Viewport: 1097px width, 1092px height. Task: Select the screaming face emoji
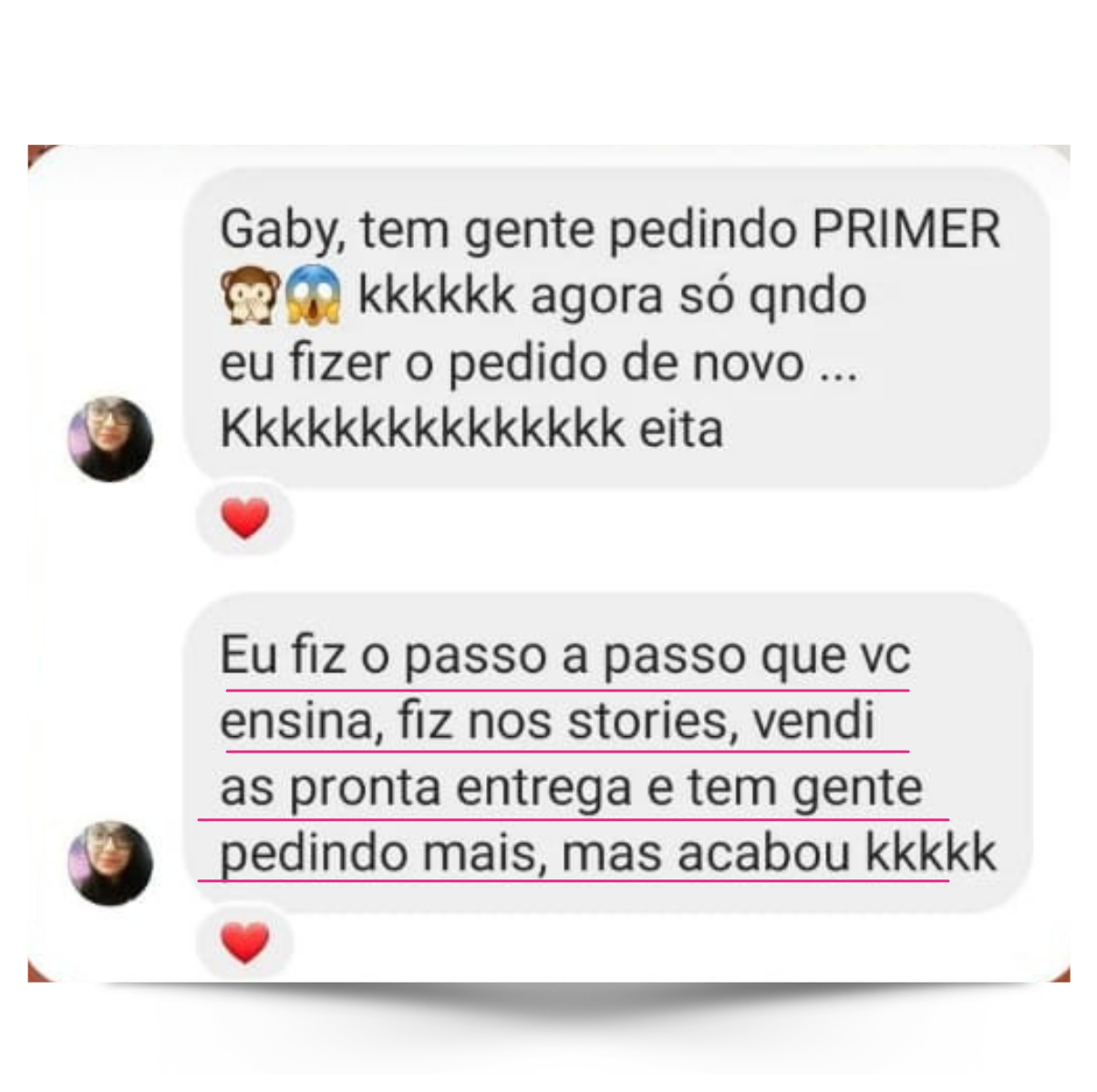click(x=313, y=296)
